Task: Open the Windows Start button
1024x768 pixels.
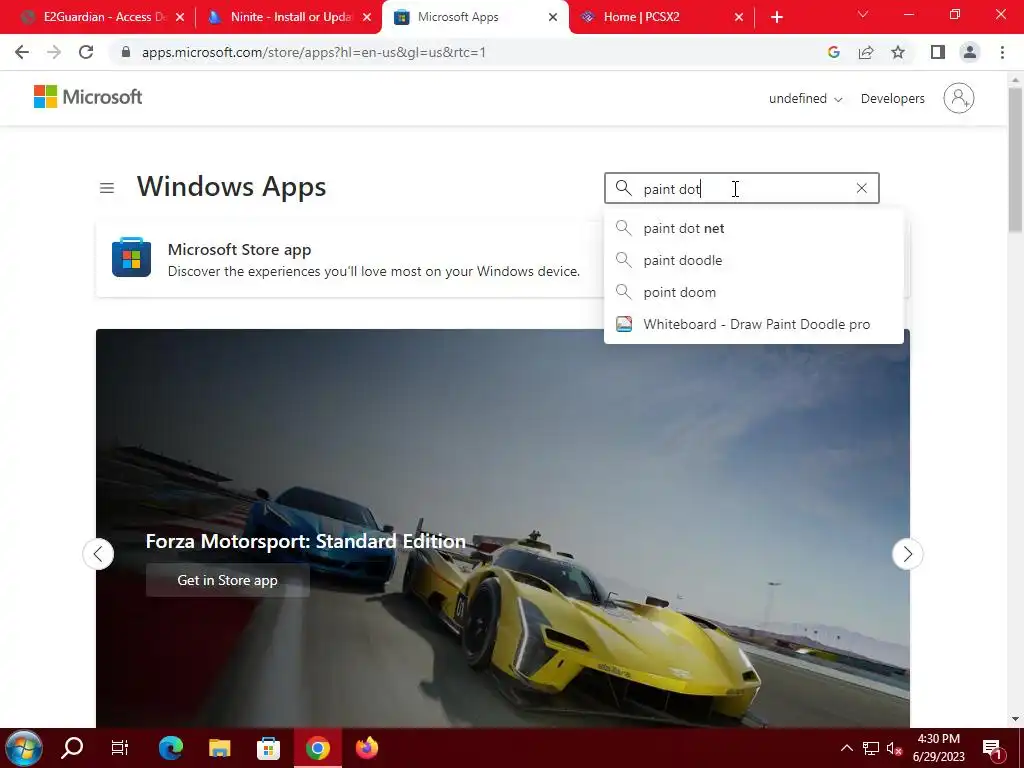Action: (x=24, y=748)
